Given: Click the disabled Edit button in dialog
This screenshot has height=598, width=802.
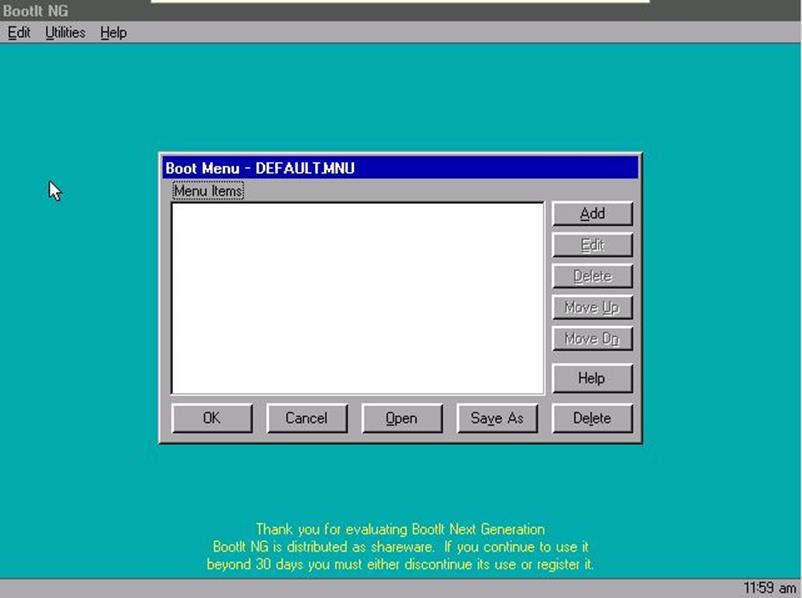Looking at the screenshot, I should pos(592,245).
